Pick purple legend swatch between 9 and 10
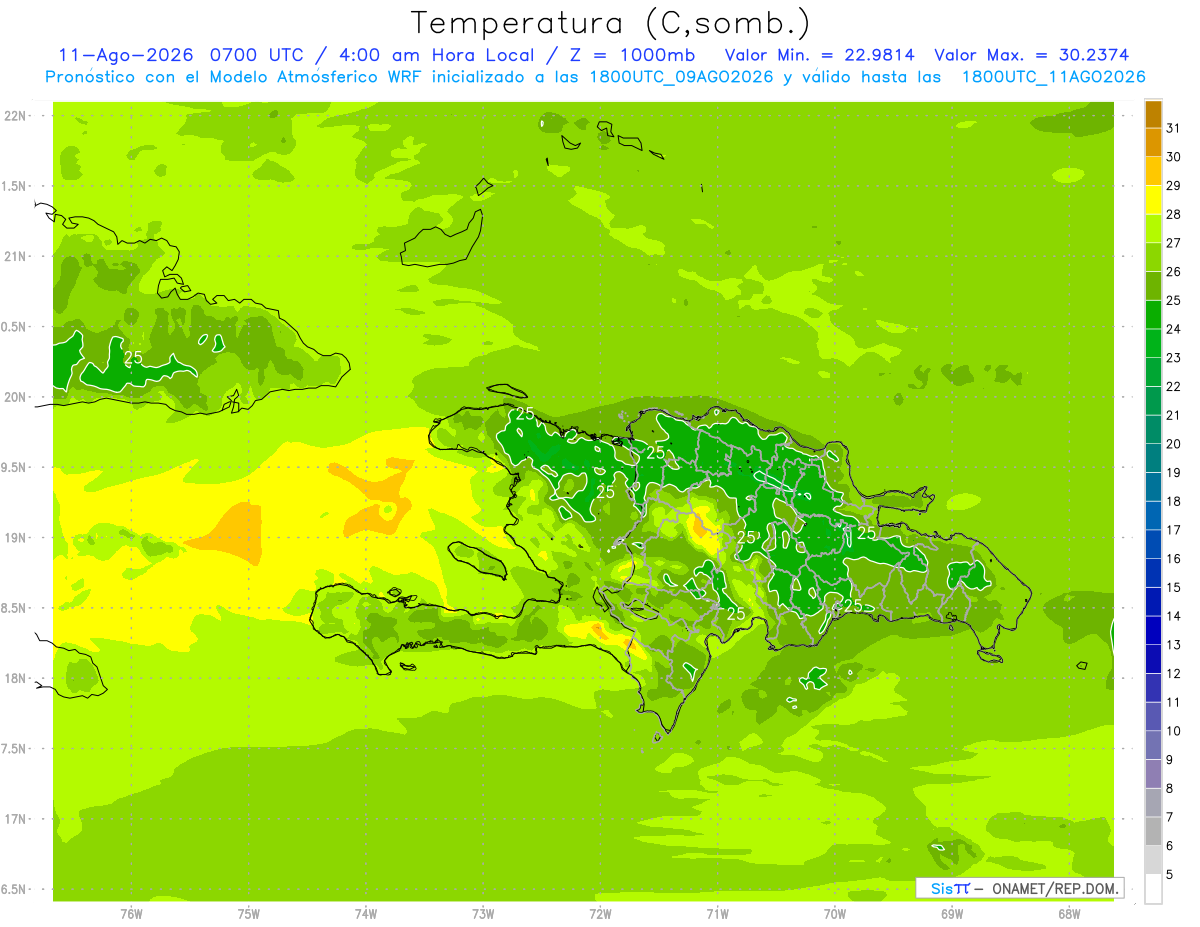 [1153, 745]
